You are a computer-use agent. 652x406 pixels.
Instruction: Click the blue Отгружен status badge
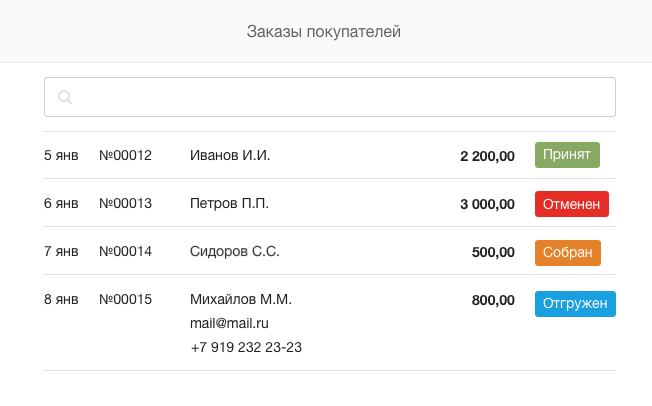(x=575, y=304)
